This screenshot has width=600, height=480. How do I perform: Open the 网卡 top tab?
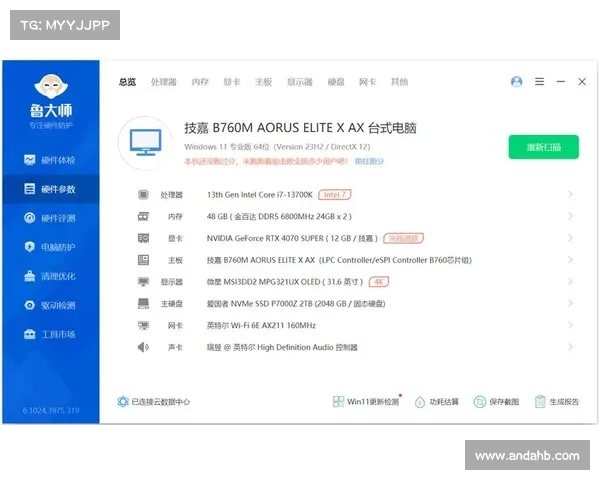coord(368,82)
